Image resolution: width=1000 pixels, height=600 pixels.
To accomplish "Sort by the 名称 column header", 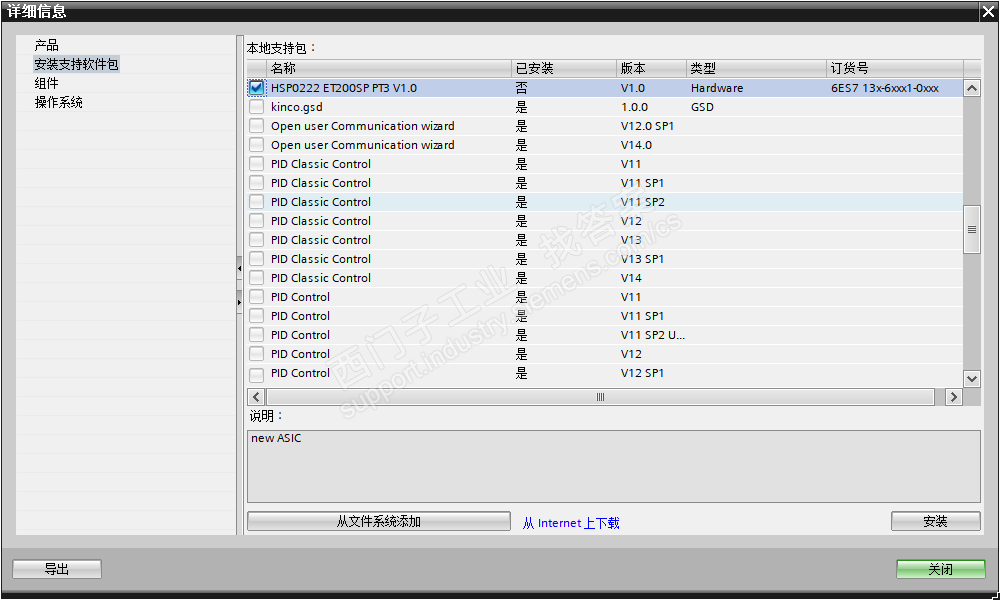I will pos(388,68).
